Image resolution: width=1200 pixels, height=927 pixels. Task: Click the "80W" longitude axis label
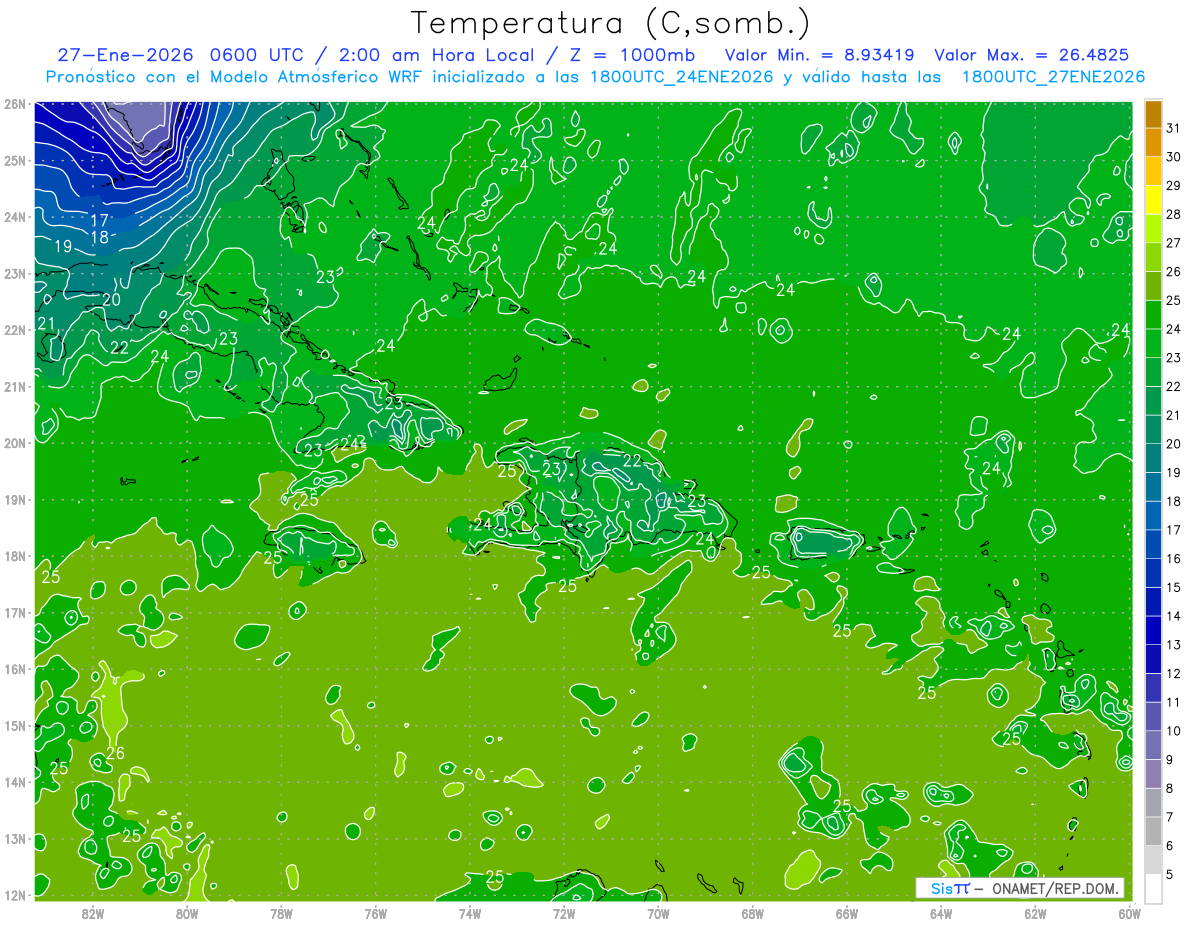pyautogui.click(x=187, y=913)
